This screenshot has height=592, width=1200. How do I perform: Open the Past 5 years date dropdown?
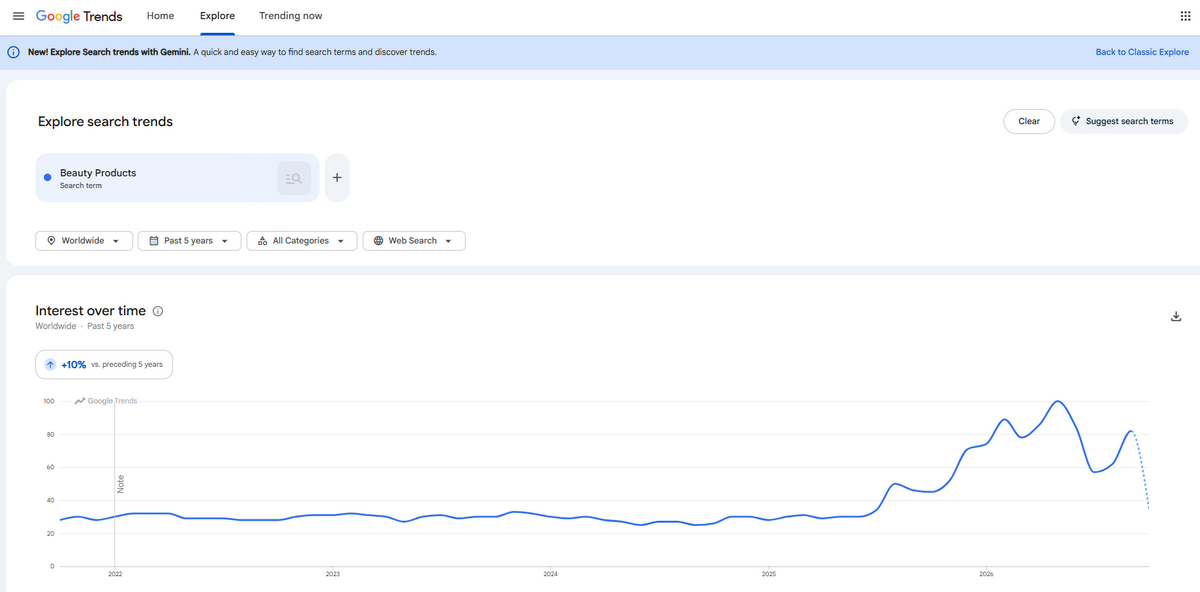[189, 241]
